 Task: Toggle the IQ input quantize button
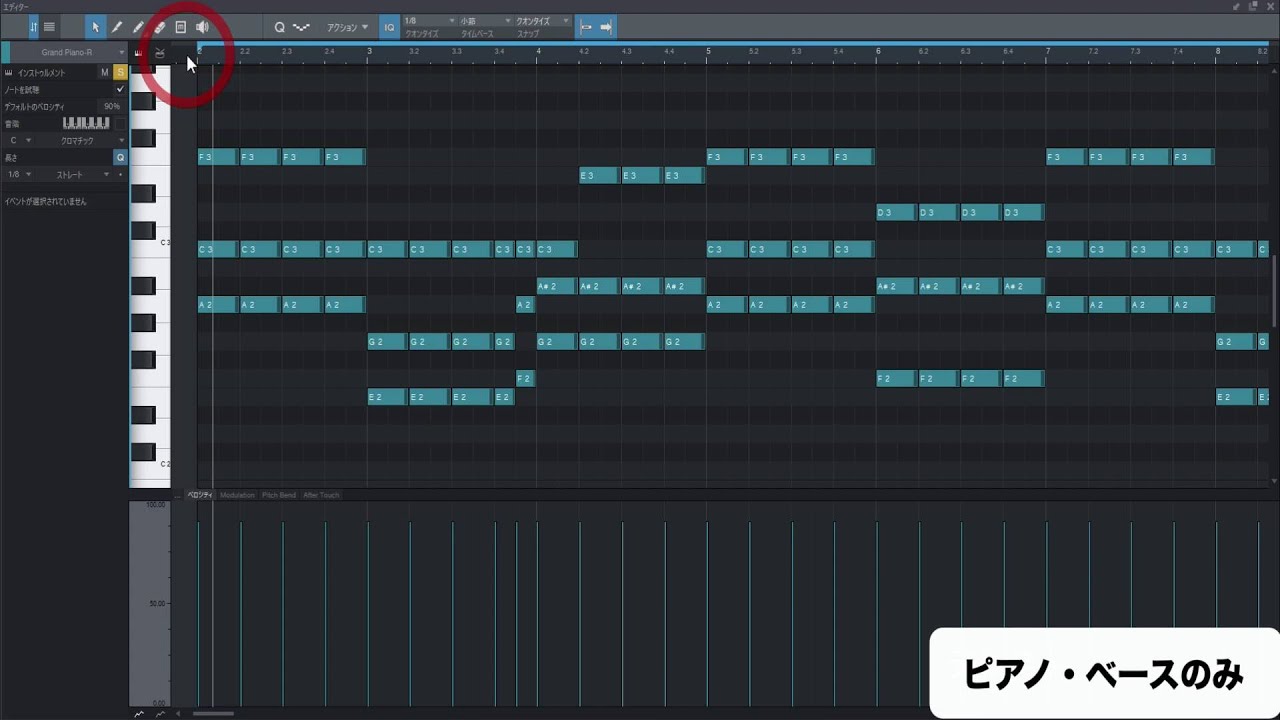(x=389, y=27)
